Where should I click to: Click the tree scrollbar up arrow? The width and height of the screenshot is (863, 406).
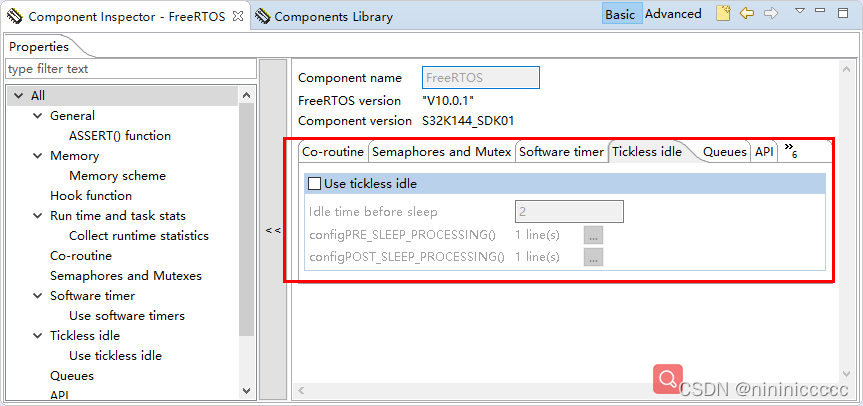pyautogui.click(x=247, y=96)
